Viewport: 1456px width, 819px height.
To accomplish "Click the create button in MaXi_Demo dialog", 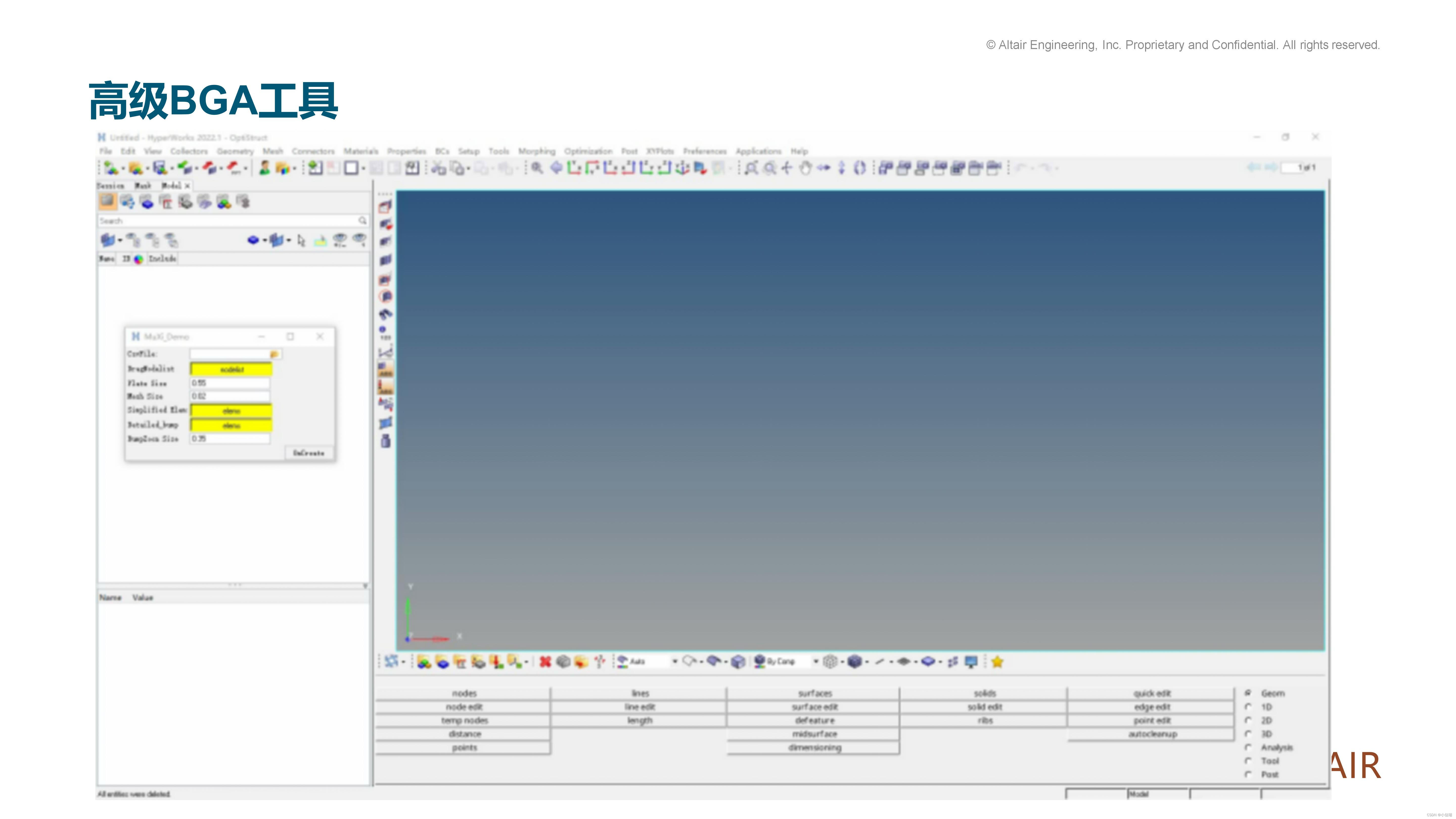I will click(309, 453).
